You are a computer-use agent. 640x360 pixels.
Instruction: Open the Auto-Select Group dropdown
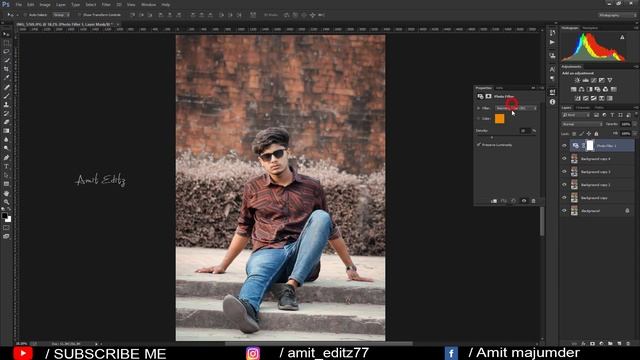click(x=61, y=15)
